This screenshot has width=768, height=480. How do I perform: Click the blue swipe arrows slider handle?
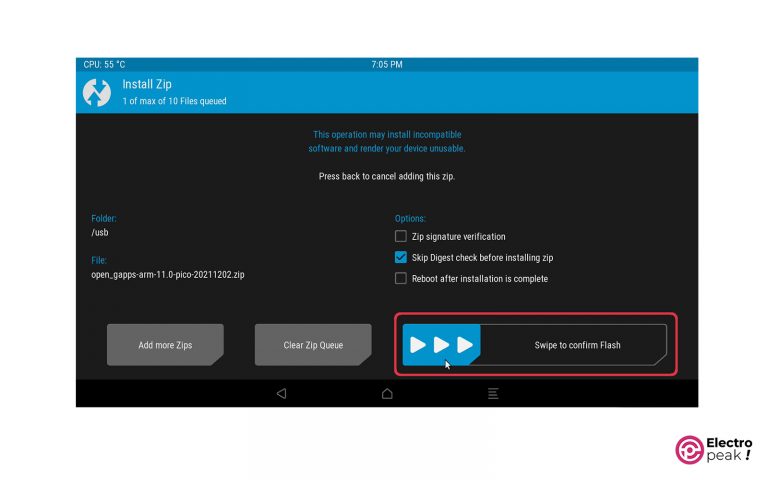[x=441, y=345]
